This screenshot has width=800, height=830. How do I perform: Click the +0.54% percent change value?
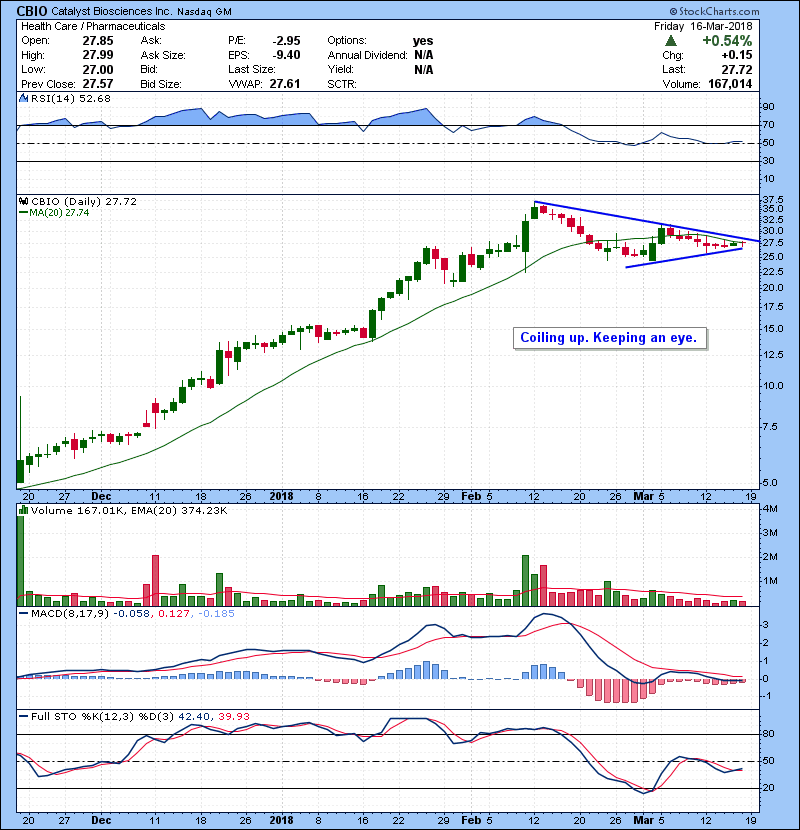click(x=727, y=41)
